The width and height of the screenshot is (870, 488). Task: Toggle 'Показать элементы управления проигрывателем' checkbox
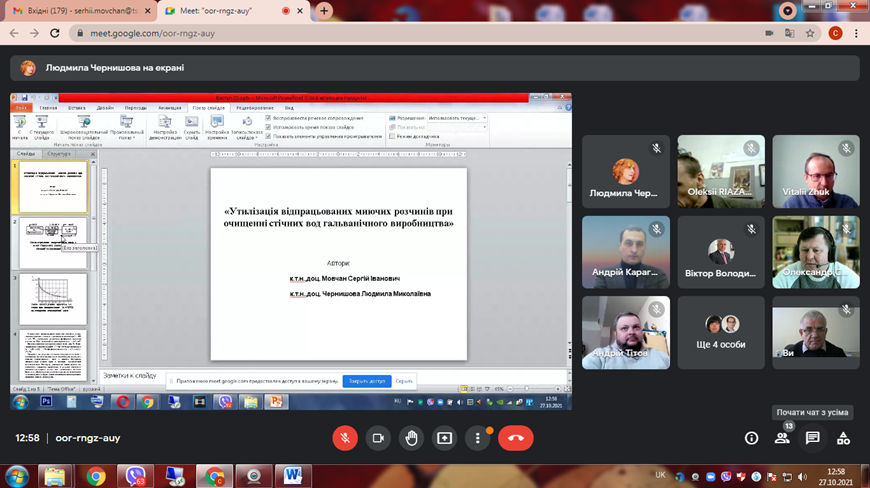pos(269,136)
